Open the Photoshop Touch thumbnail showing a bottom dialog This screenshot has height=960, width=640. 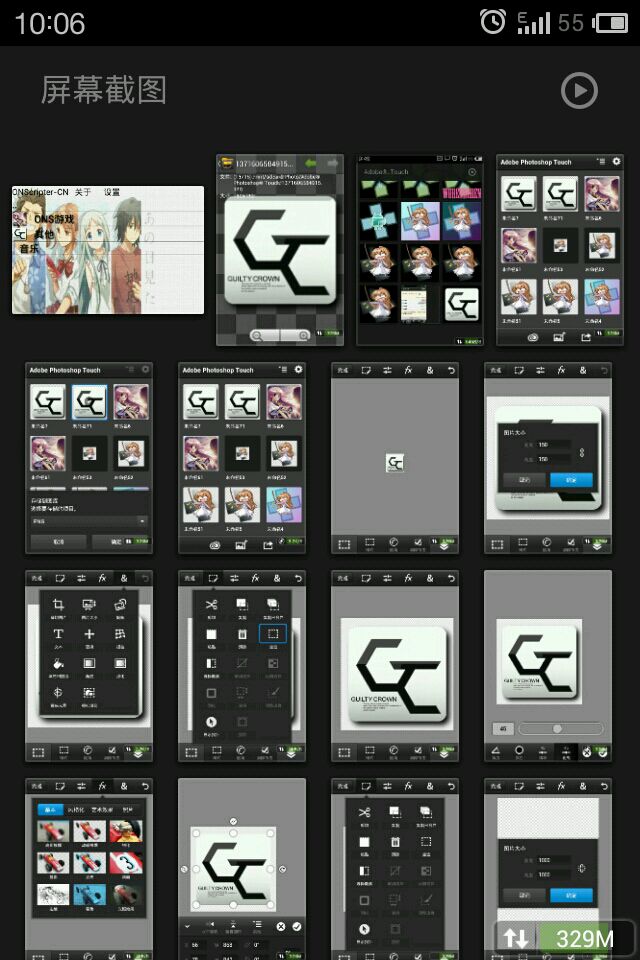pos(89,458)
